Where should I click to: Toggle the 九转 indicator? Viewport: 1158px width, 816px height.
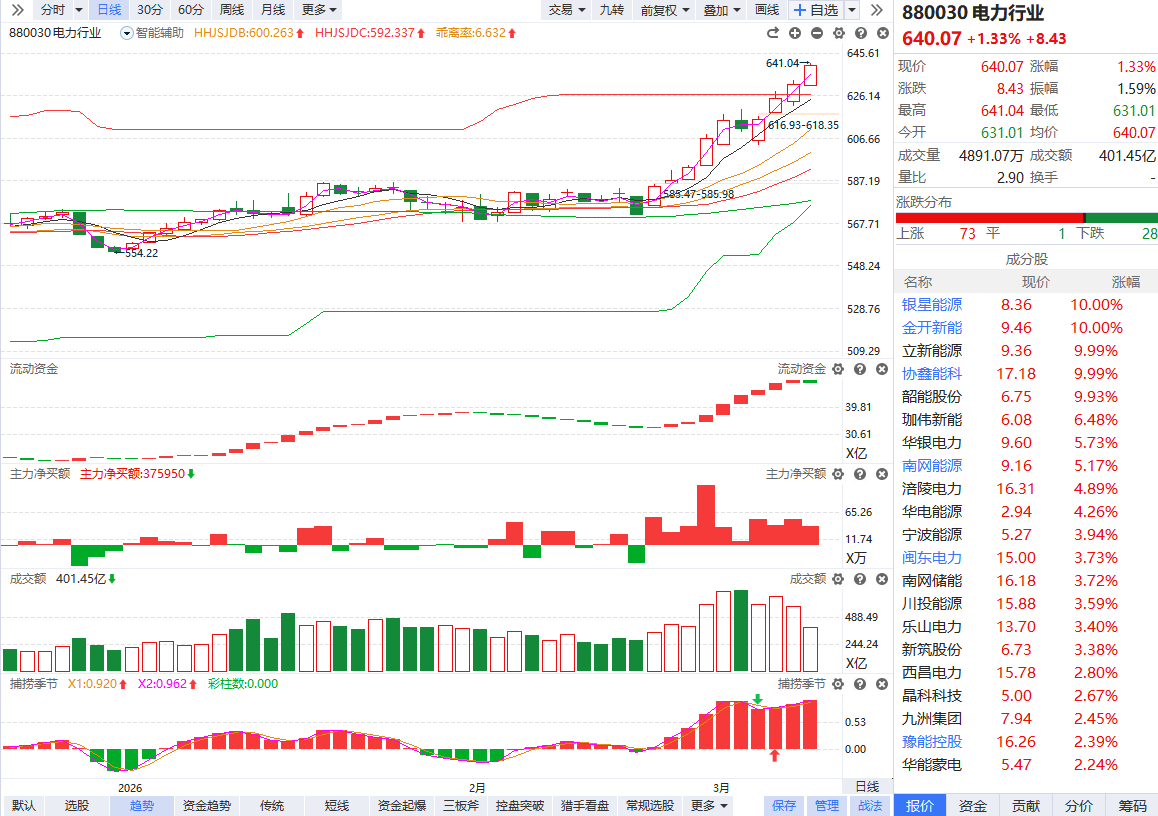(x=610, y=10)
